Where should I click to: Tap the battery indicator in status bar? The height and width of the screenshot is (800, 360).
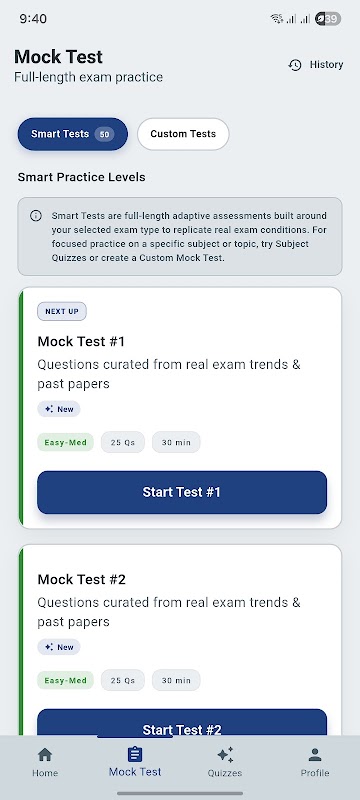pos(328,19)
